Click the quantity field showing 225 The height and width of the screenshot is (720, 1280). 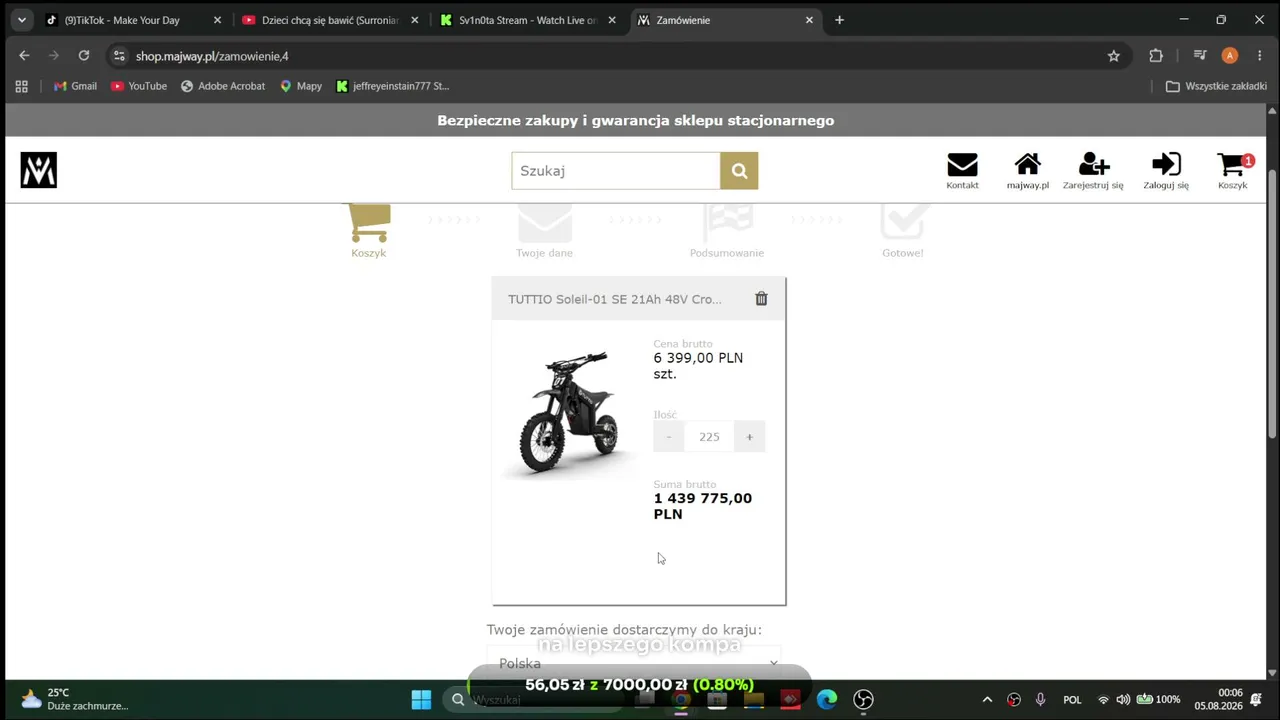[x=709, y=437]
